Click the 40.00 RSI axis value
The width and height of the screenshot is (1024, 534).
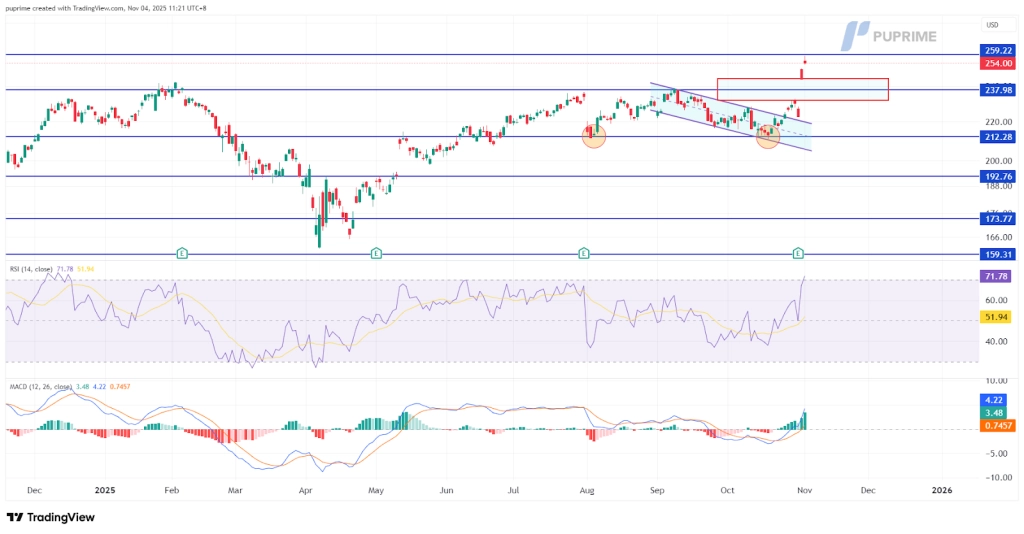(996, 341)
